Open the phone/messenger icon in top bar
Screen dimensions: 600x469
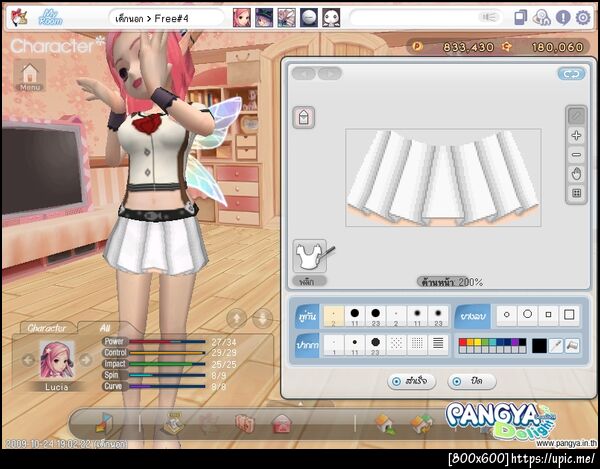click(520, 18)
